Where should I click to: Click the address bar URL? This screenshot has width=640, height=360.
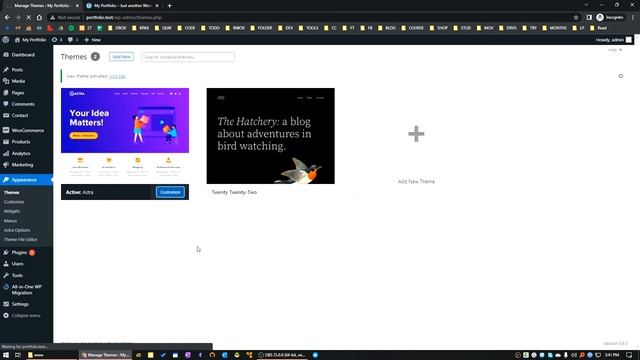click(x=124, y=18)
